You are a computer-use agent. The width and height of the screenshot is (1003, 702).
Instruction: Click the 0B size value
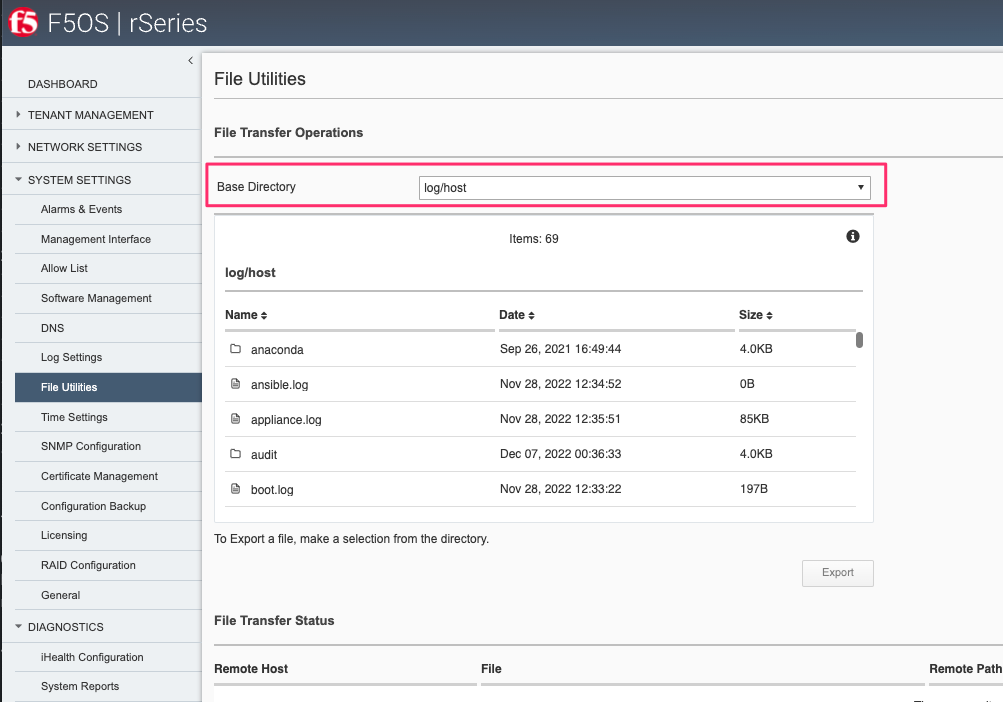point(747,384)
